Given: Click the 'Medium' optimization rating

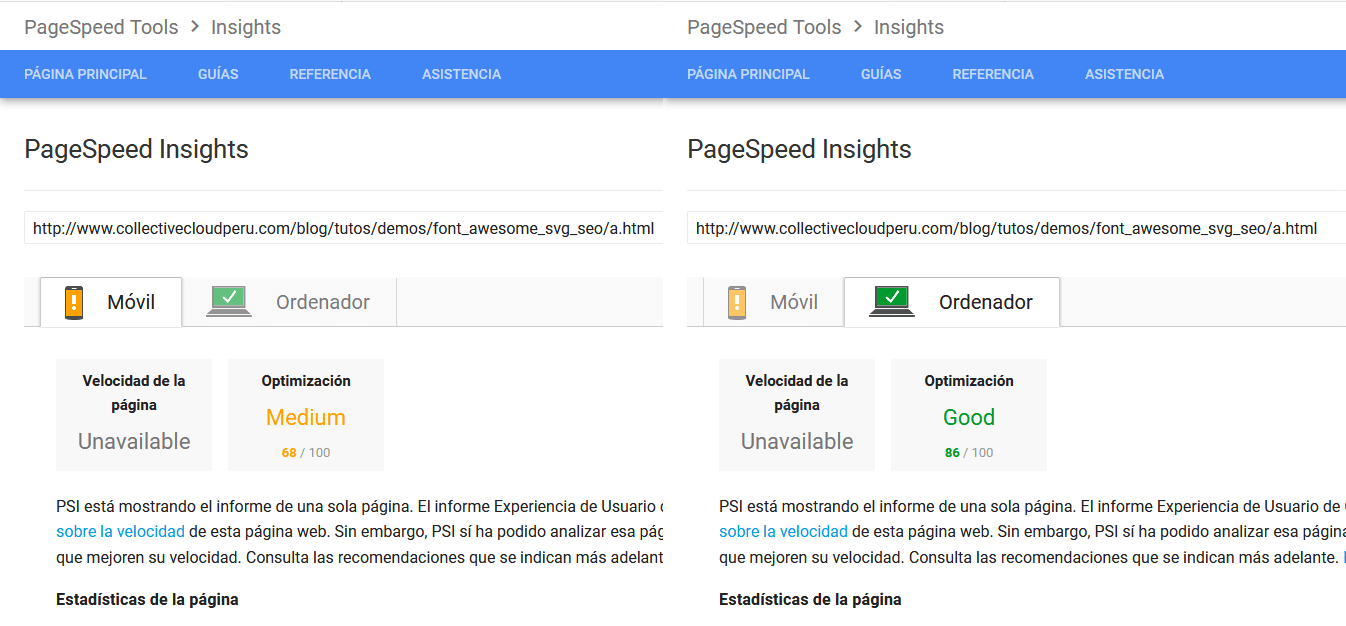Looking at the screenshot, I should tap(306, 417).
